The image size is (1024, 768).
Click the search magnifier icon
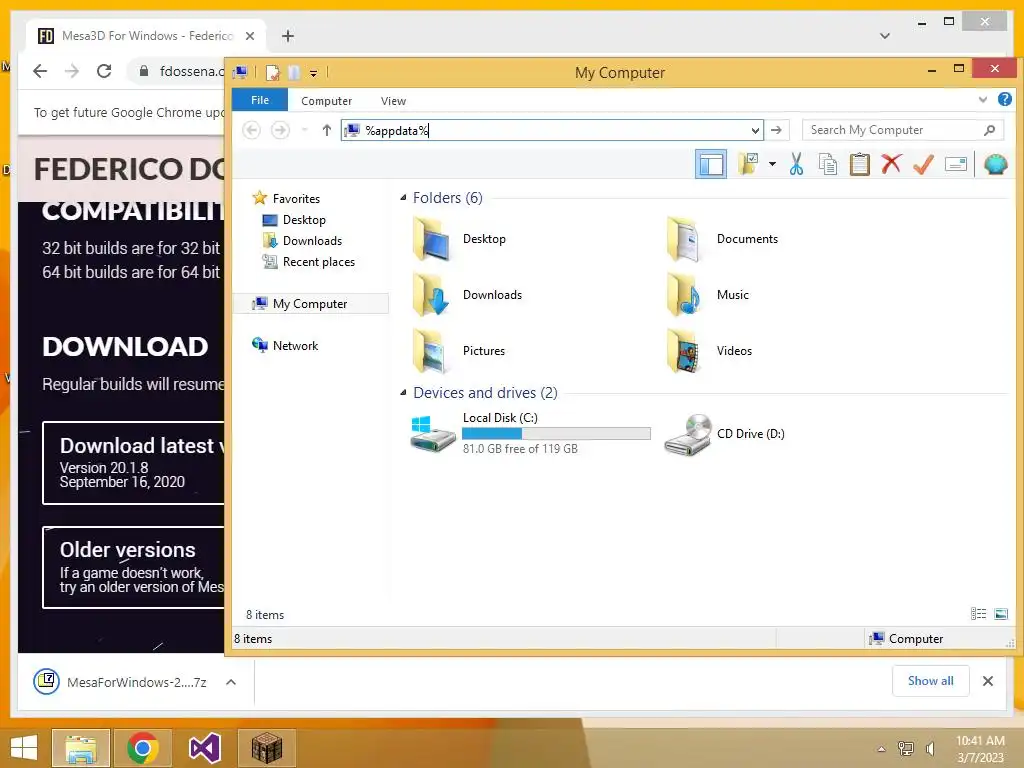pos(989,130)
